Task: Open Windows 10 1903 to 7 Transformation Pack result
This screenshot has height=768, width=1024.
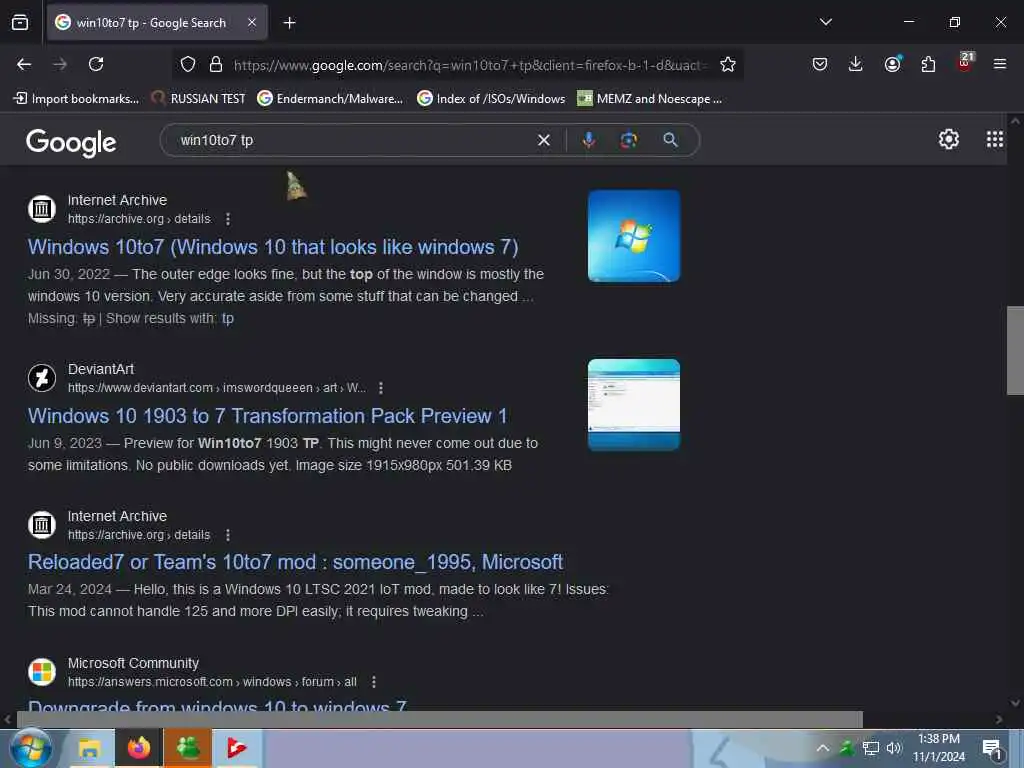Action: point(267,416)
